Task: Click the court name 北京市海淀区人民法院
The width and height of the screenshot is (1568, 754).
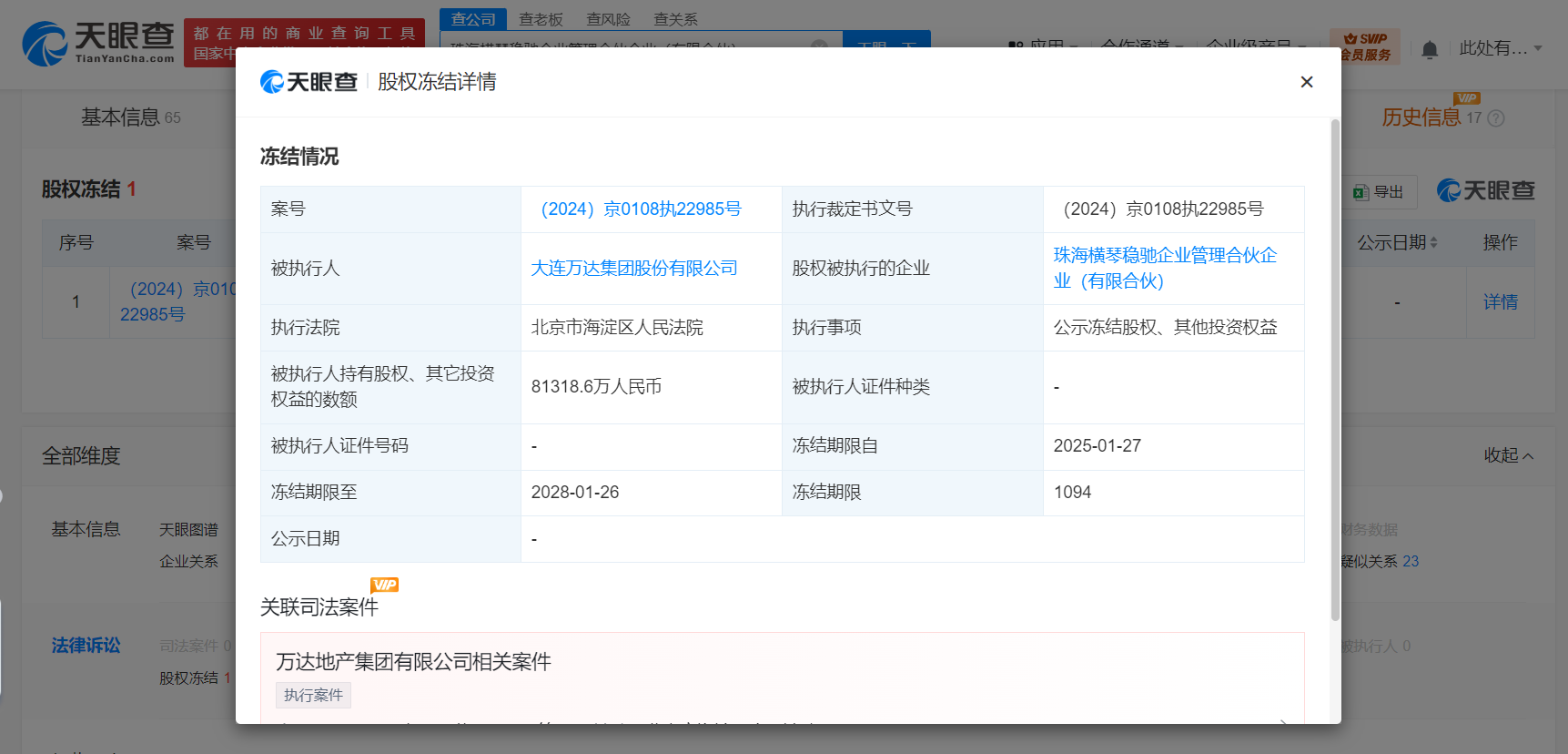Action: (x=617, y=328)
